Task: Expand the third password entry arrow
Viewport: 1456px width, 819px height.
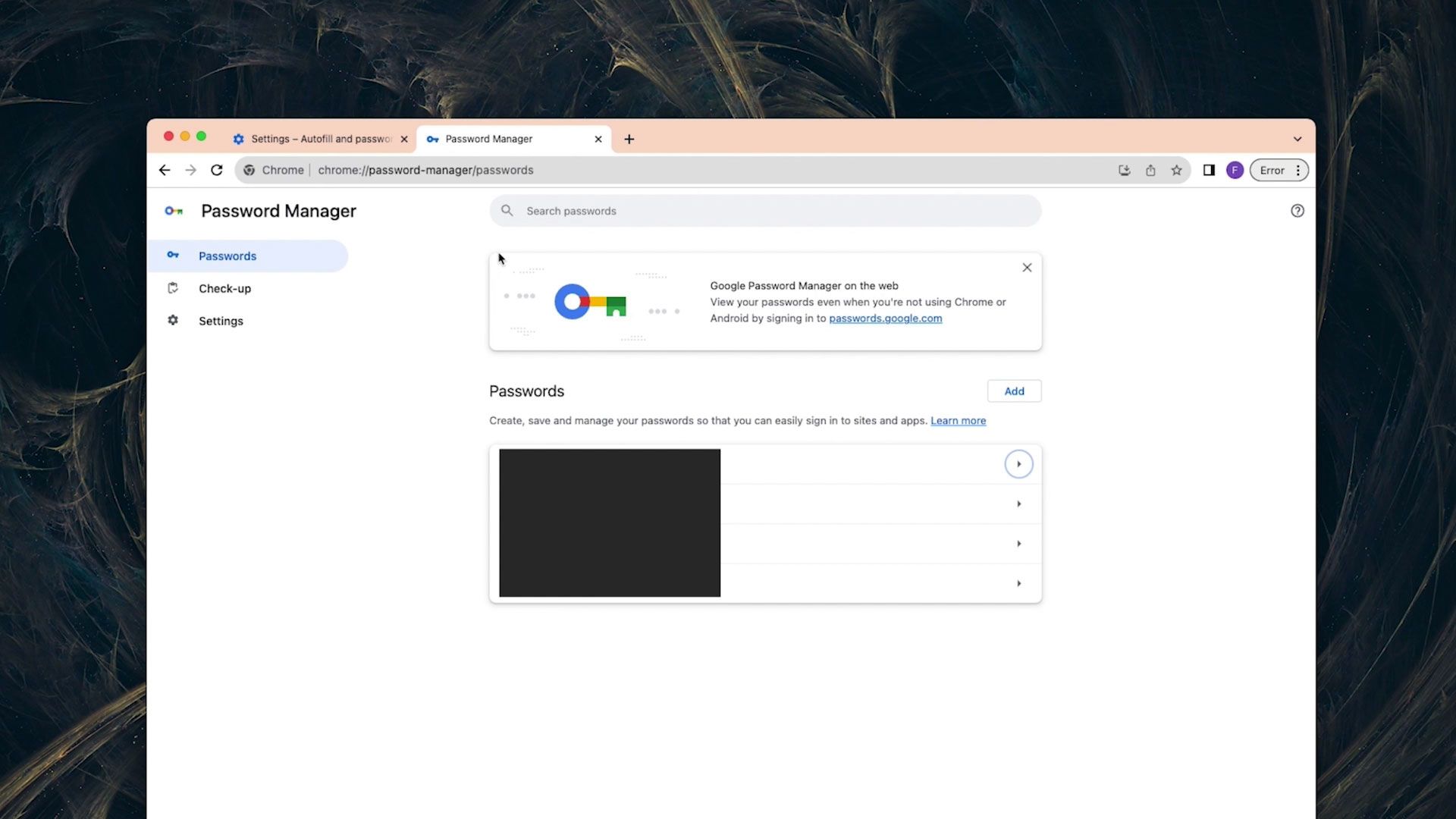Action: (x=1018, y=544)
